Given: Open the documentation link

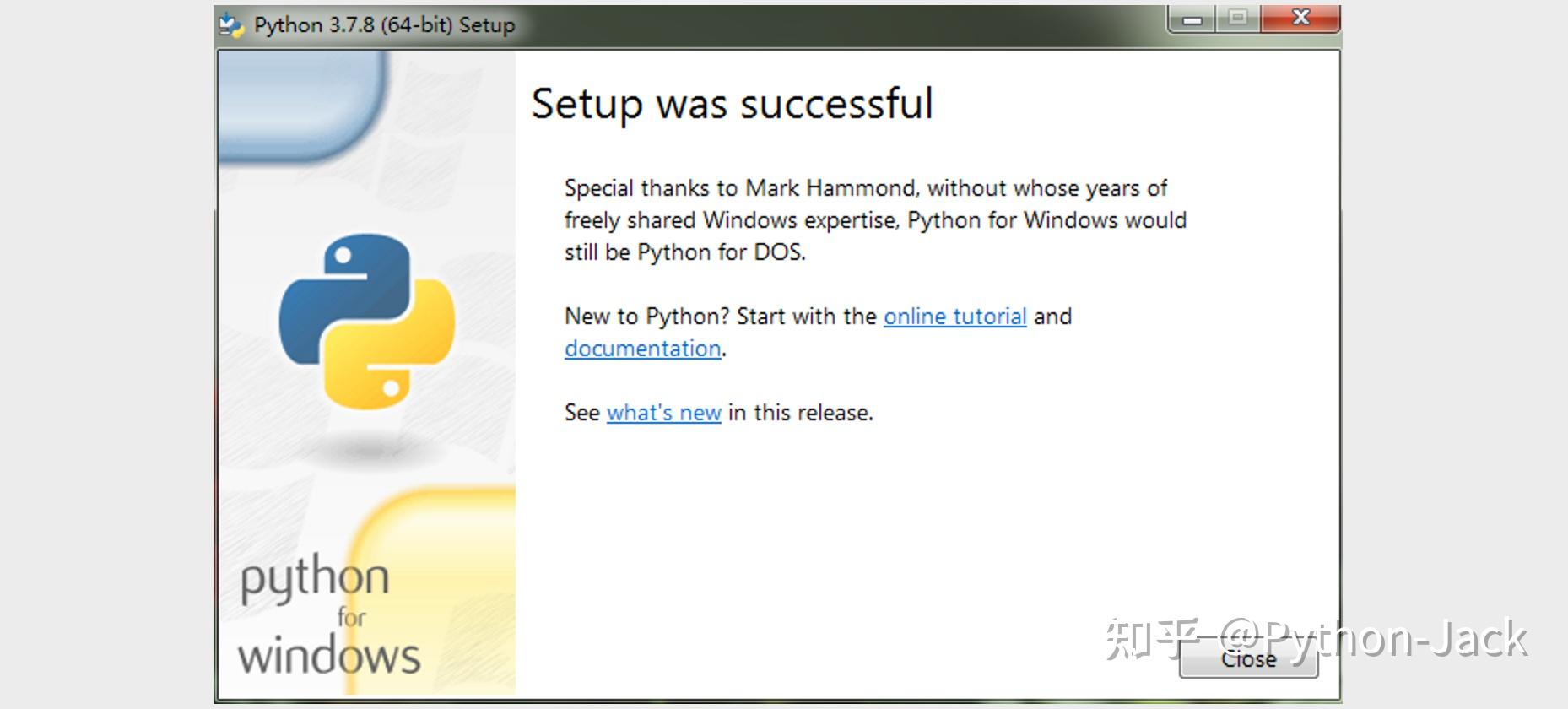Looking at the screenshot, I should coord(643,349).
